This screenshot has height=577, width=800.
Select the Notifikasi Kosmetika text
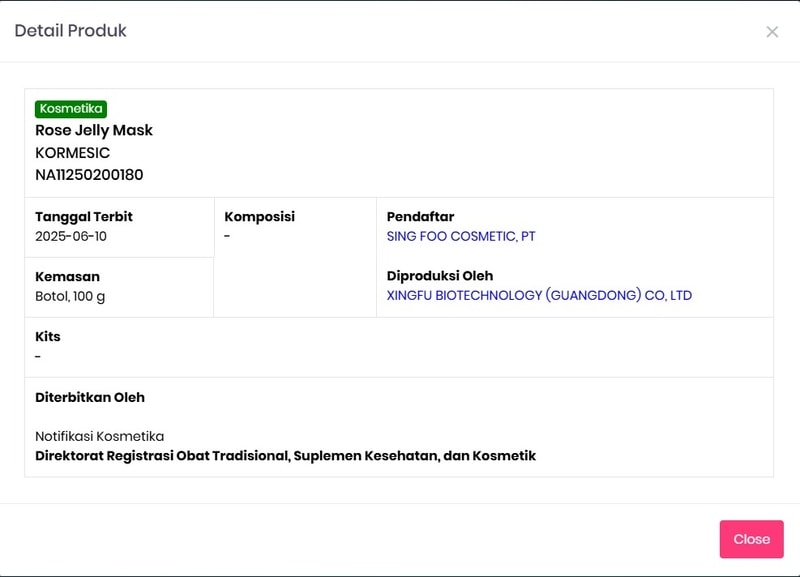point(99,436)
